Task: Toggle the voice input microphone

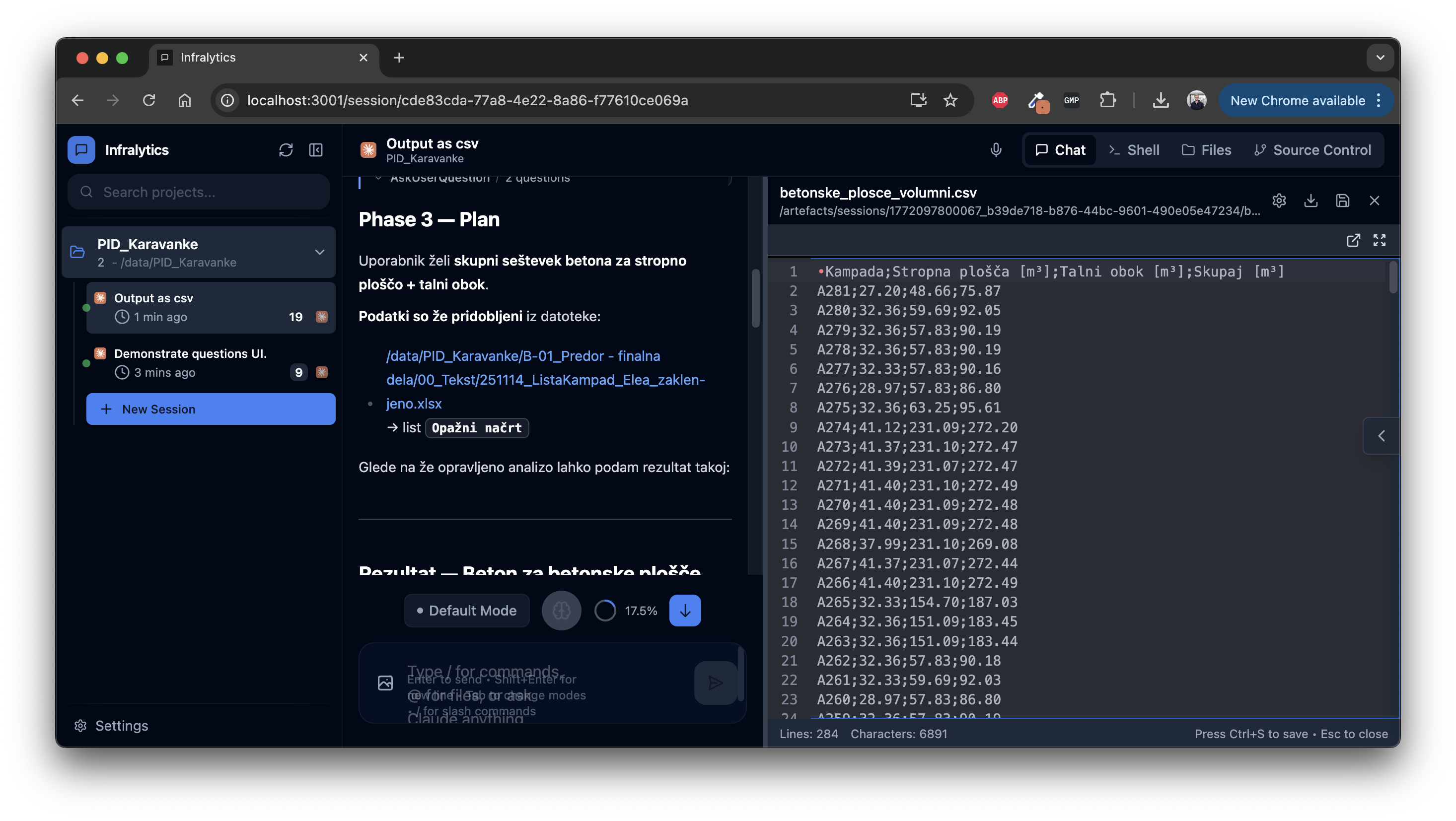Action: coord(995,150)
